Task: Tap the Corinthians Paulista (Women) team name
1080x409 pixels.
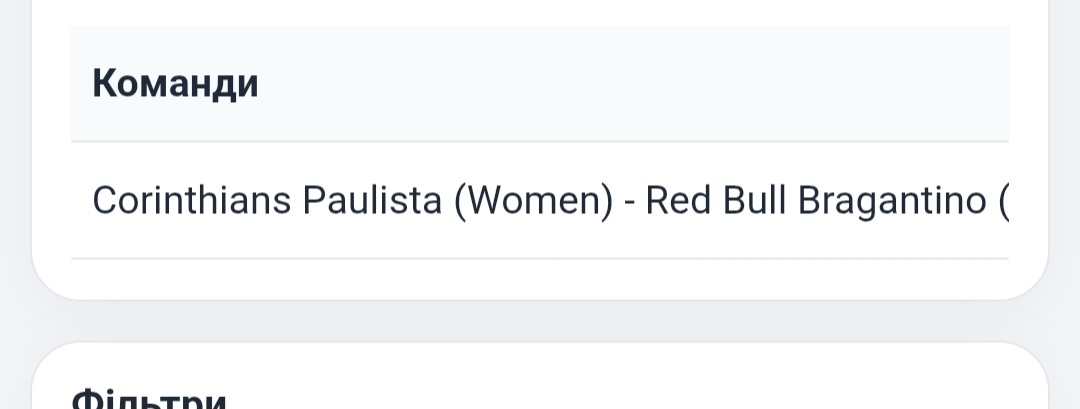Action: coord(352,201)
